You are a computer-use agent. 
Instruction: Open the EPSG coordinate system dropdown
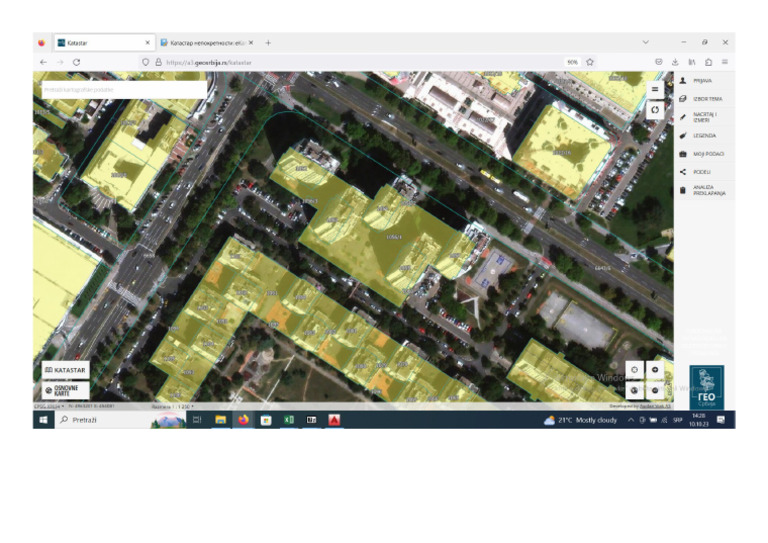48,406
